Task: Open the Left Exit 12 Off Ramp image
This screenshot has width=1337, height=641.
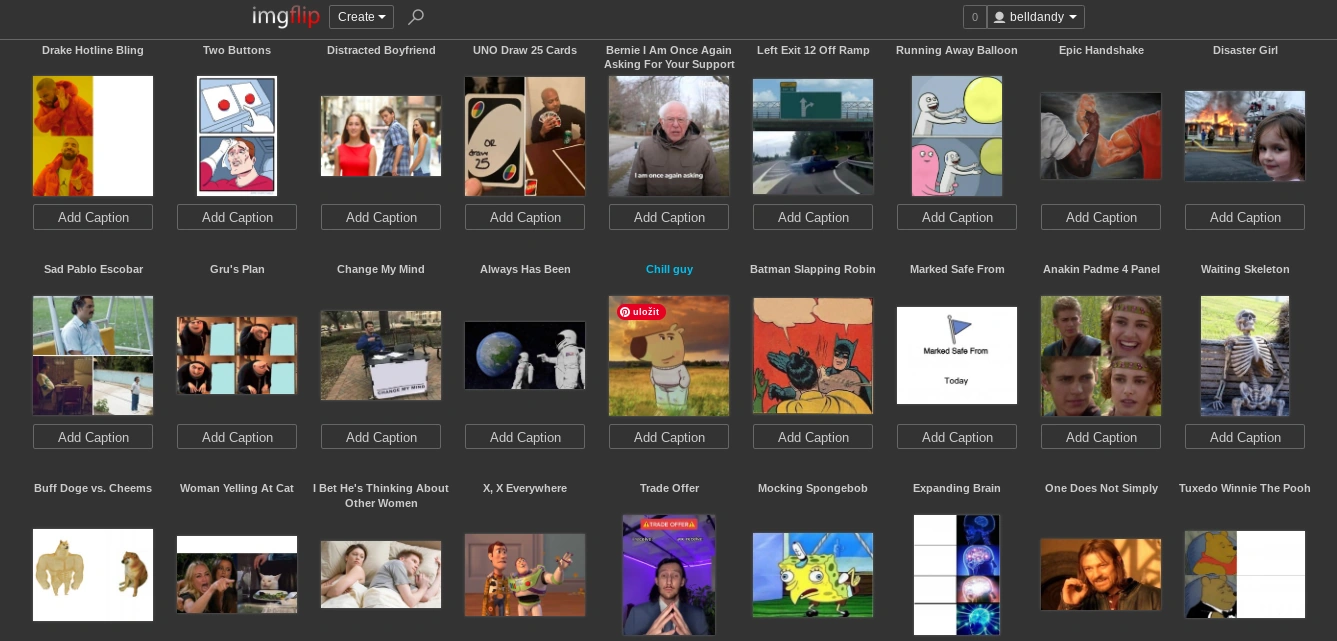Action: (x=813, y=136)
